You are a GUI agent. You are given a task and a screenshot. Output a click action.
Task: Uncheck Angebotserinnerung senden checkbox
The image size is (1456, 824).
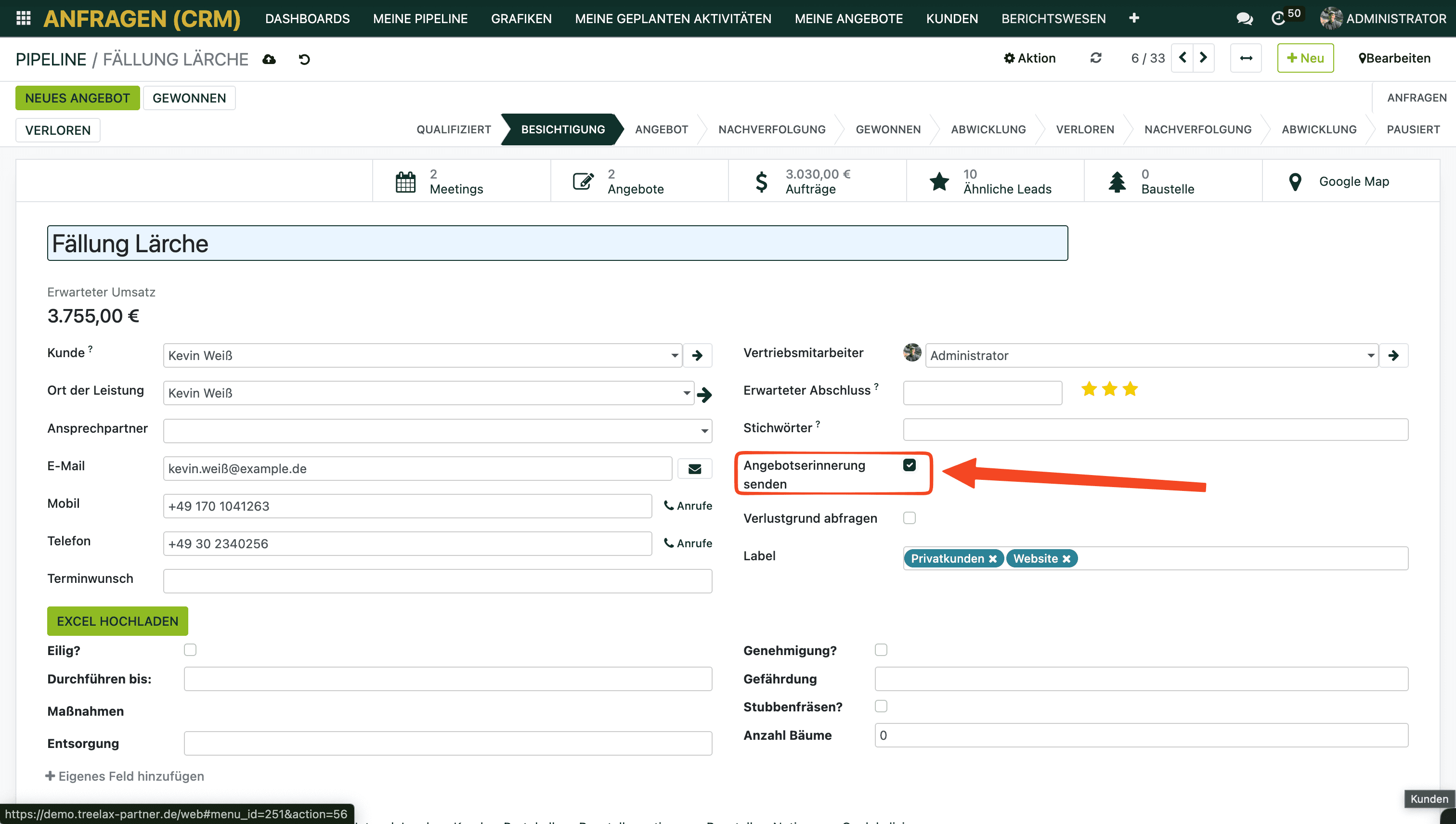909,465
